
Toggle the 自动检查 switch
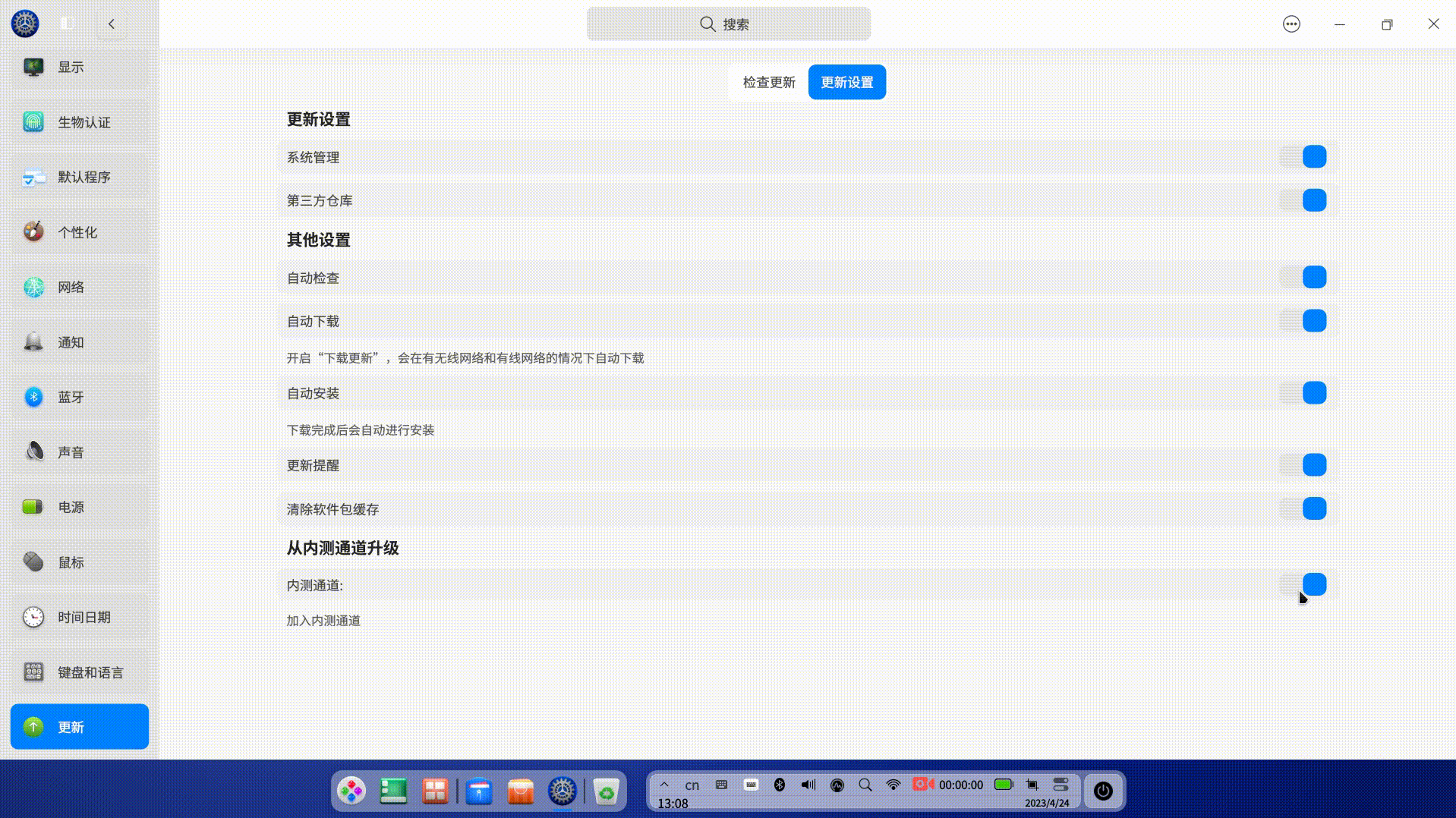(1303, 277)
